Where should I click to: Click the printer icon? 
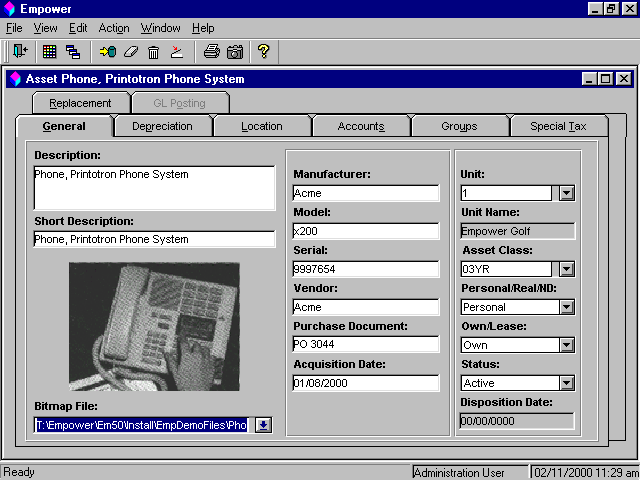[211, 52]
